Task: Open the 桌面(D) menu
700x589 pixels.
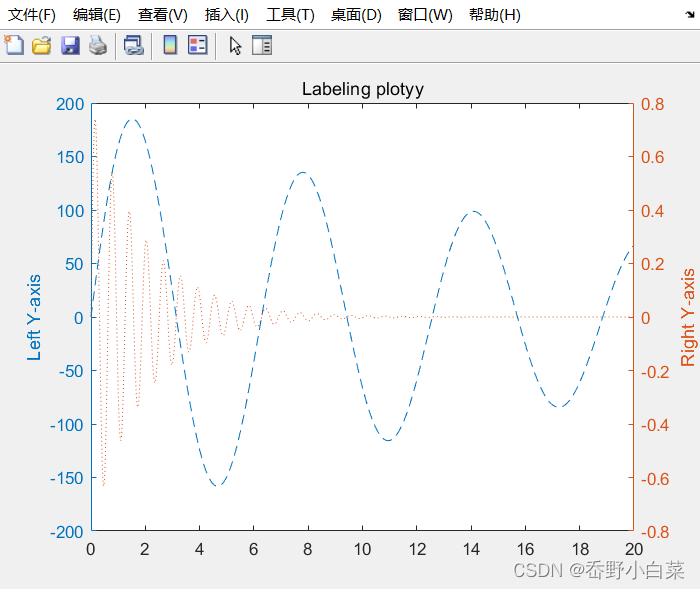Action: pyautogui.click(x=356, y=15)
